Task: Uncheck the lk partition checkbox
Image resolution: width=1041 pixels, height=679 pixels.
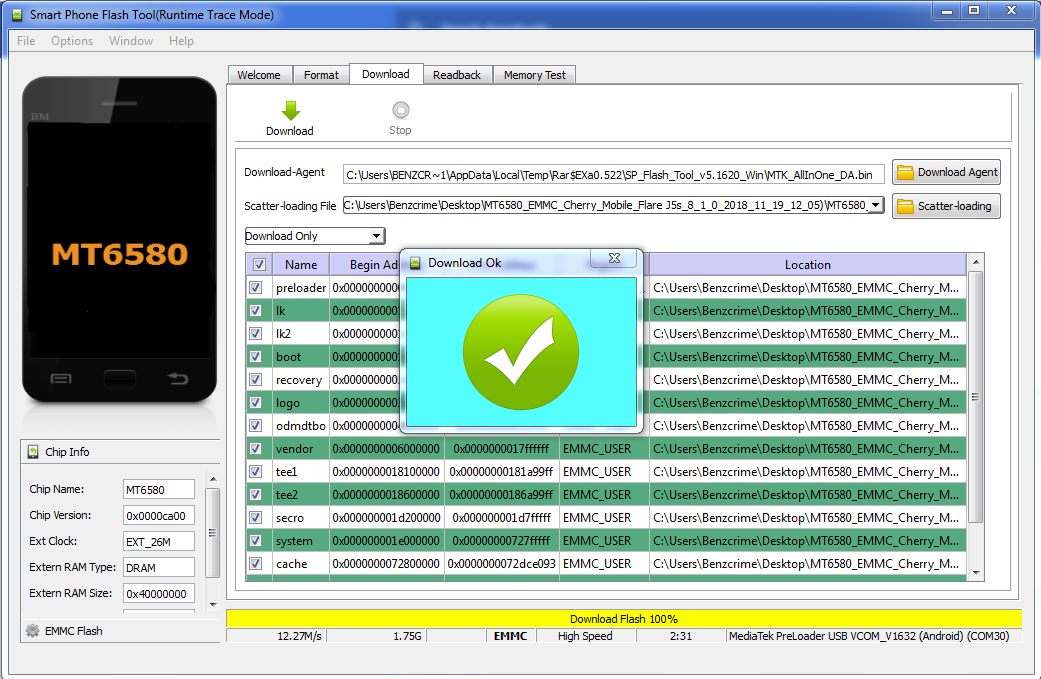Action: (256, 311)
